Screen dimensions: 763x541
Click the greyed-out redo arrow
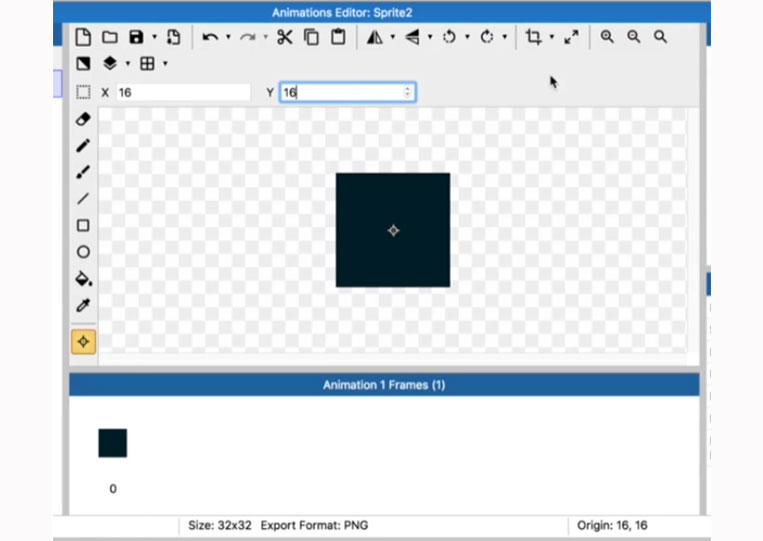pyautogui.click(x=248, y=37)
